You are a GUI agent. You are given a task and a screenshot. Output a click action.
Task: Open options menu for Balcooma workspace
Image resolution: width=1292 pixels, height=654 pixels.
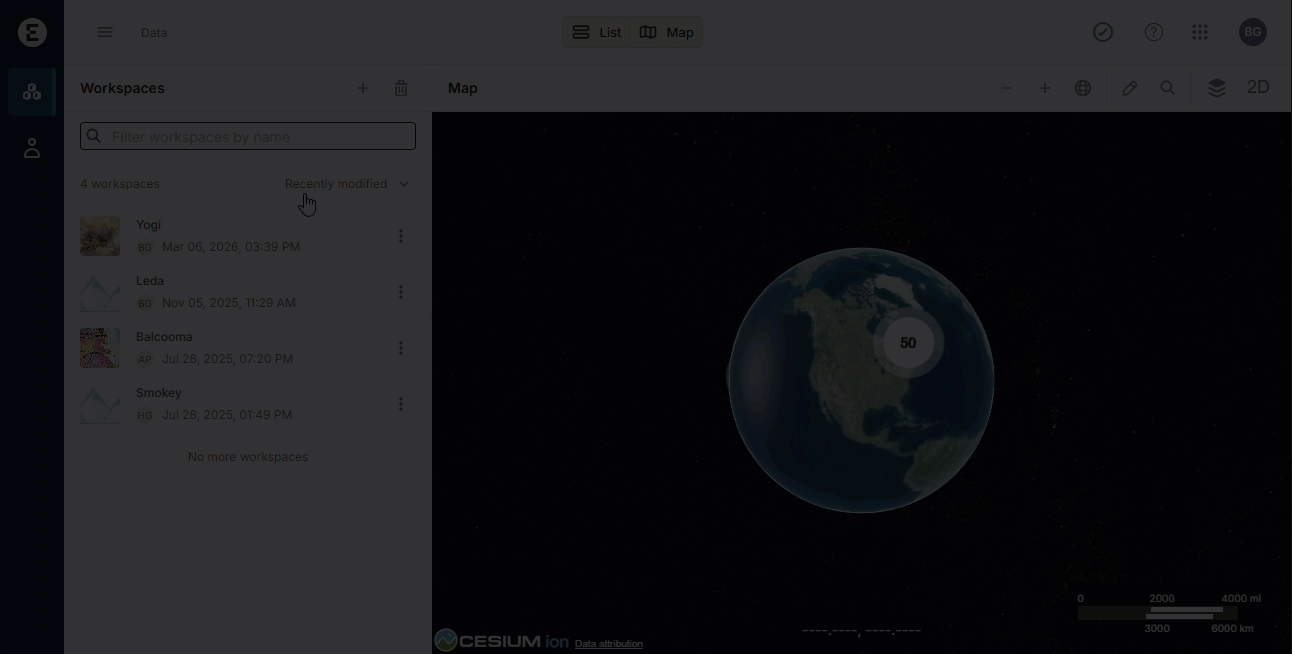pos(401,348)
